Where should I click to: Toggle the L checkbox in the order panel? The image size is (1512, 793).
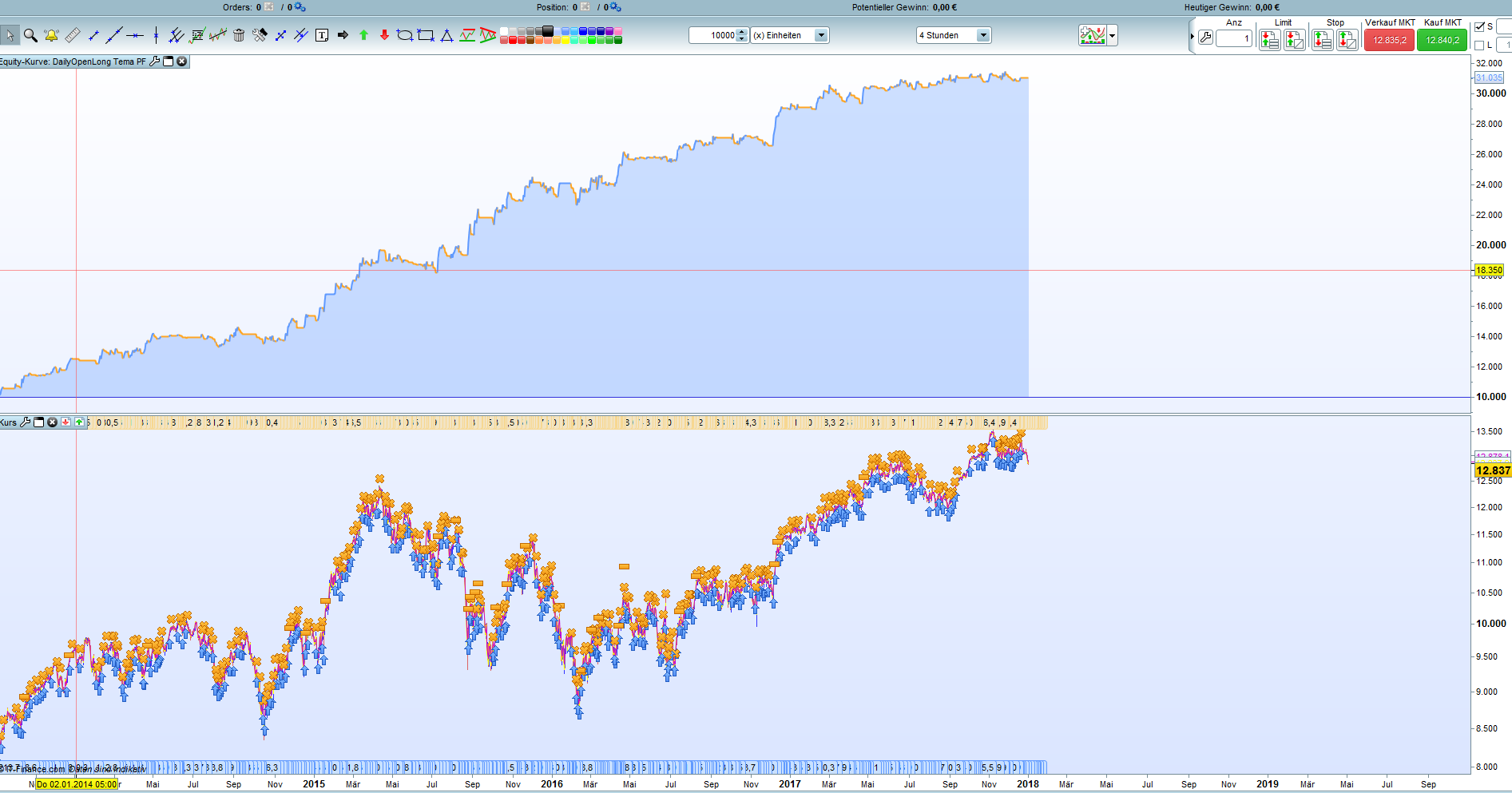(1479, 46)
